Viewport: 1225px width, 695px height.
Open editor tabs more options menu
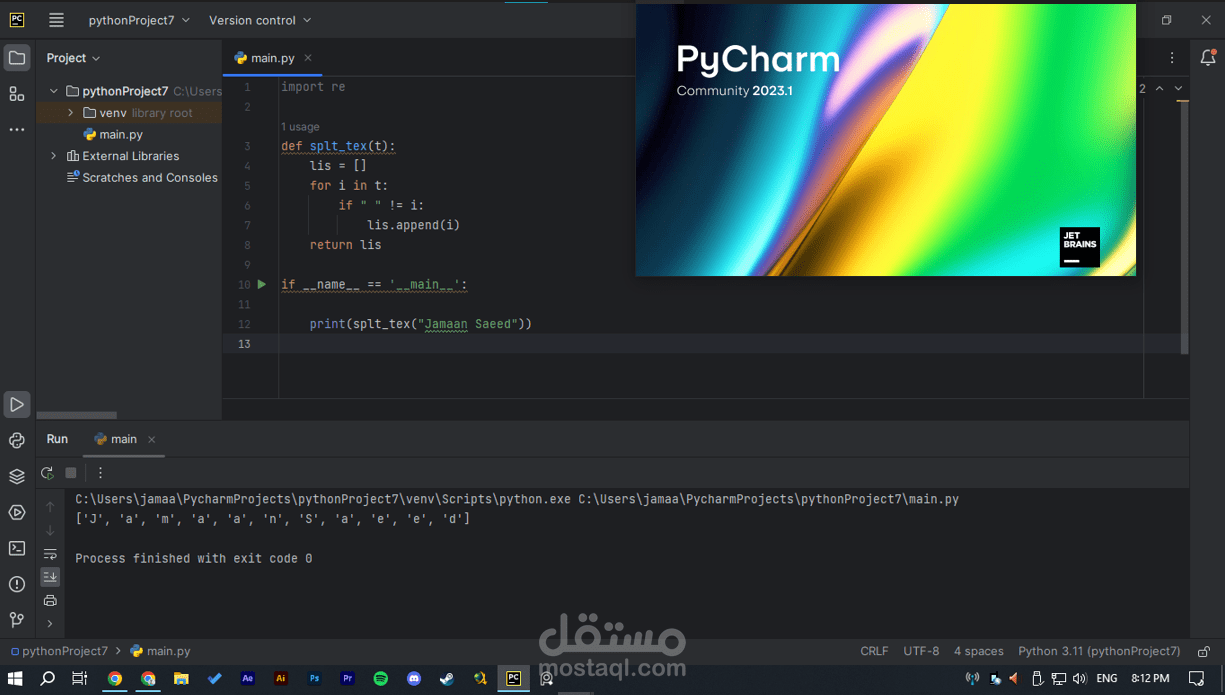(1172, 58)
